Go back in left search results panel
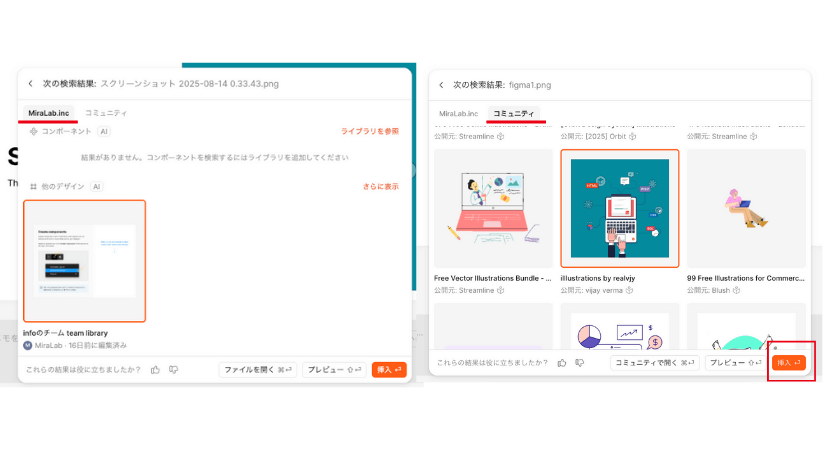Screen dimensions: 830x450 (31, 84)
